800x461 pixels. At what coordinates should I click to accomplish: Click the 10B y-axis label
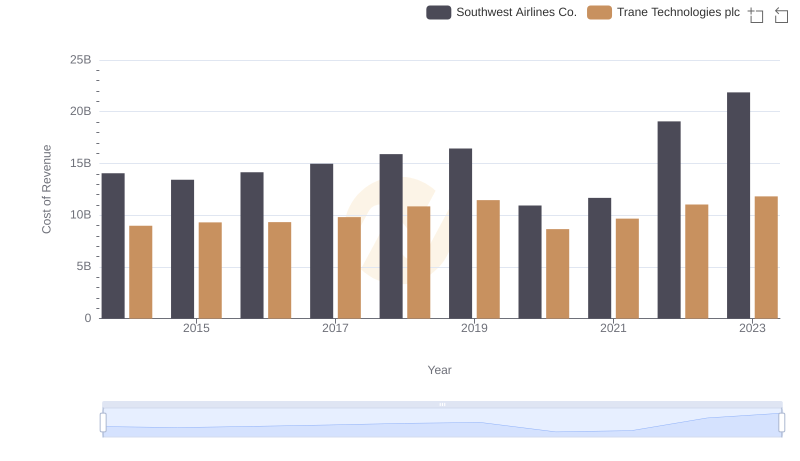coord(81,215)
